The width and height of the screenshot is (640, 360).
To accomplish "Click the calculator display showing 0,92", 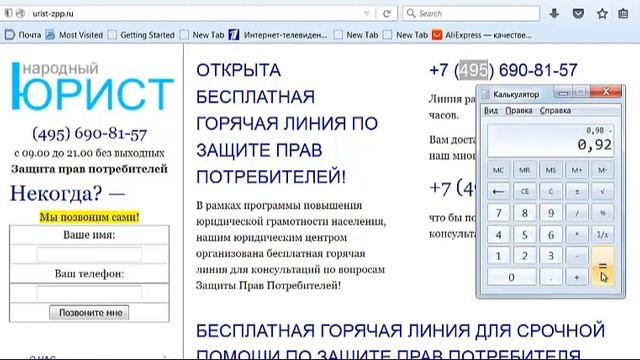I will [x=551, y=140].
